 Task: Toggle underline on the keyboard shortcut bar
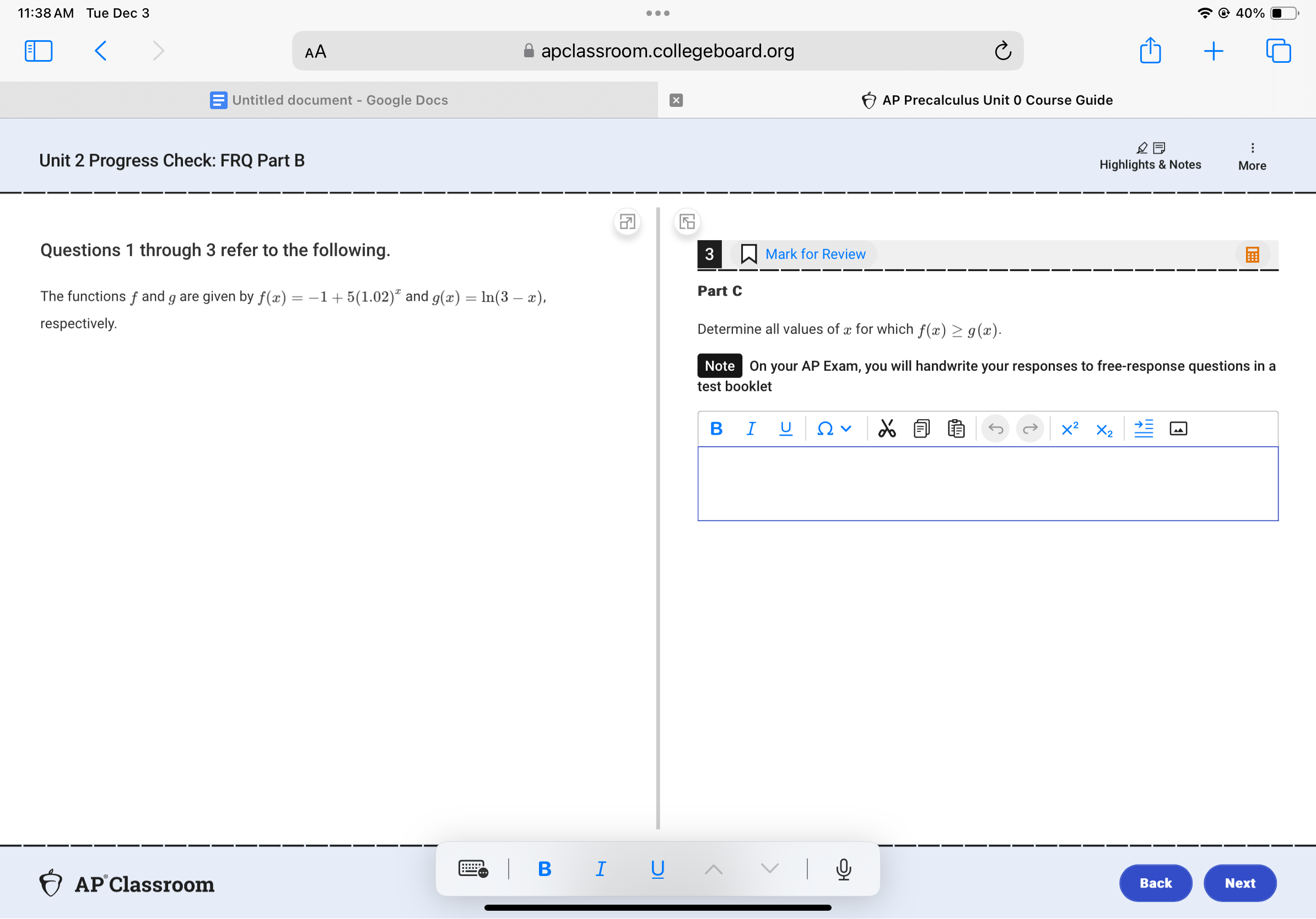(657, 869)
